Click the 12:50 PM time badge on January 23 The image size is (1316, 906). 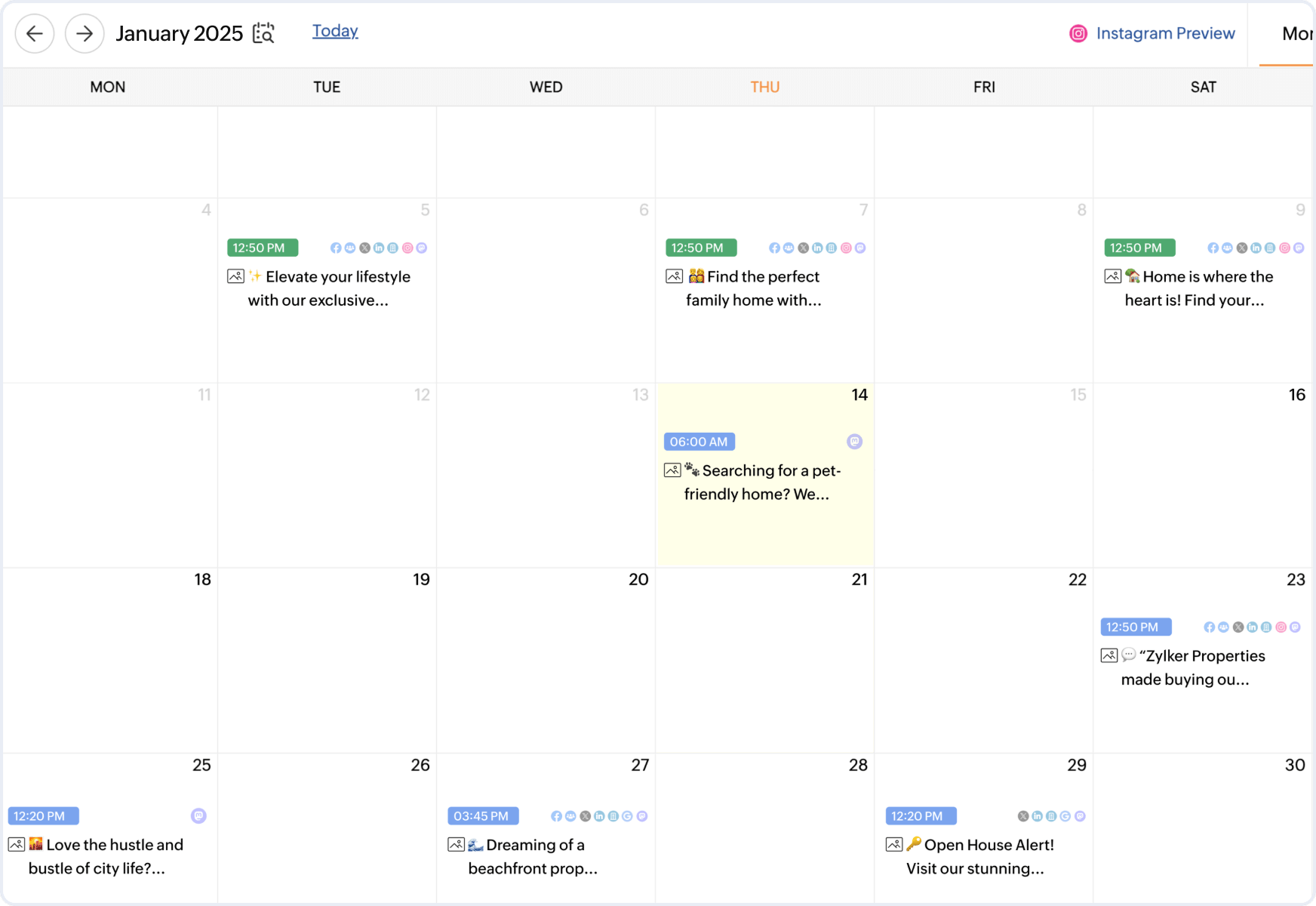pos(1136,627)
